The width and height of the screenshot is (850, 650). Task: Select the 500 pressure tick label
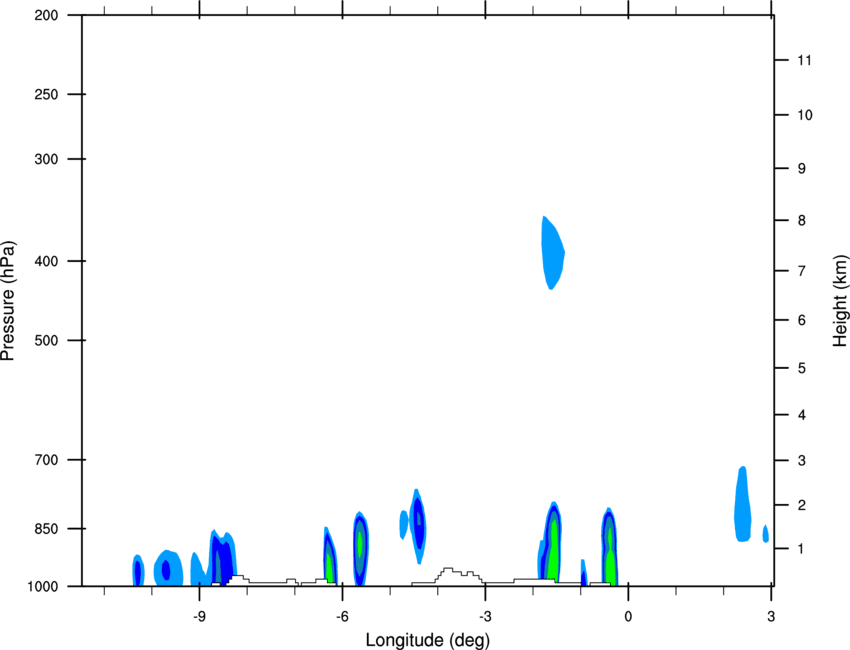46,340
